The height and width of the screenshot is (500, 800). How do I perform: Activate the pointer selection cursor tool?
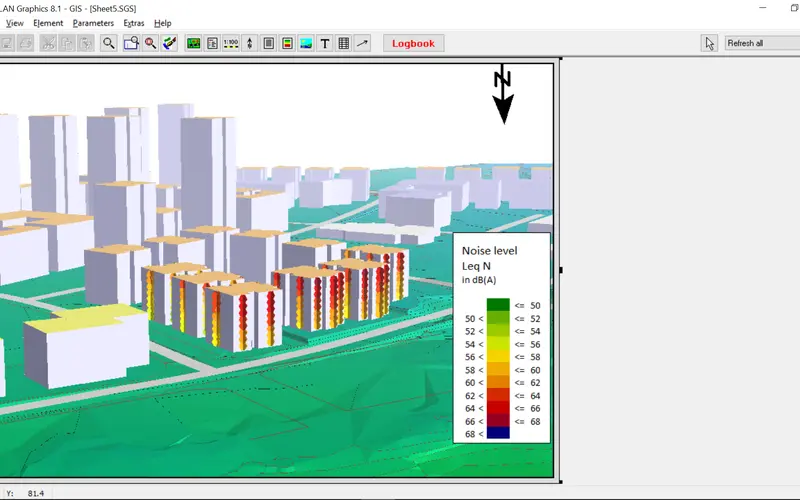pos(710,43)
